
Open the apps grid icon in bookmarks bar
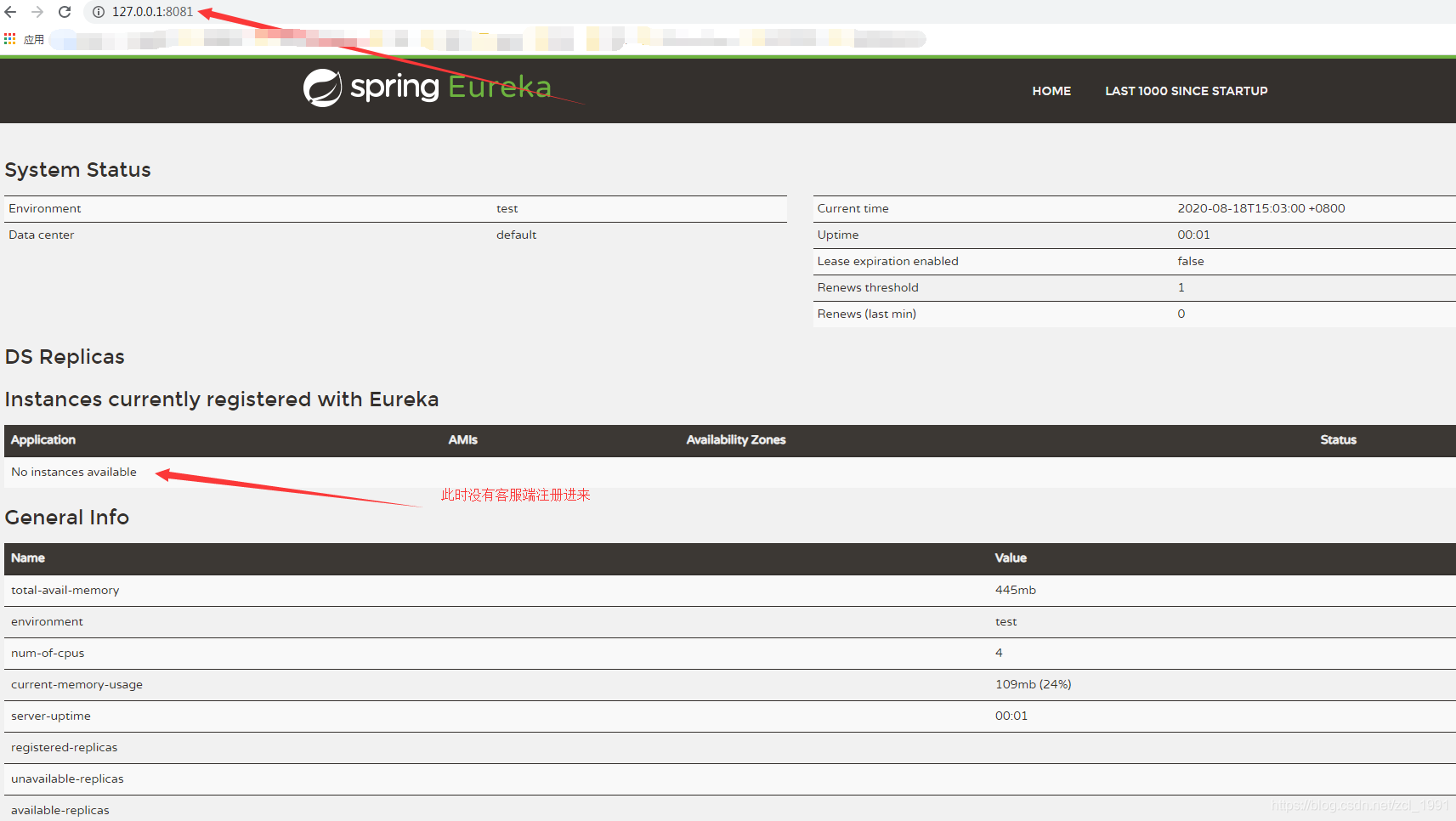tap(10, 39)
